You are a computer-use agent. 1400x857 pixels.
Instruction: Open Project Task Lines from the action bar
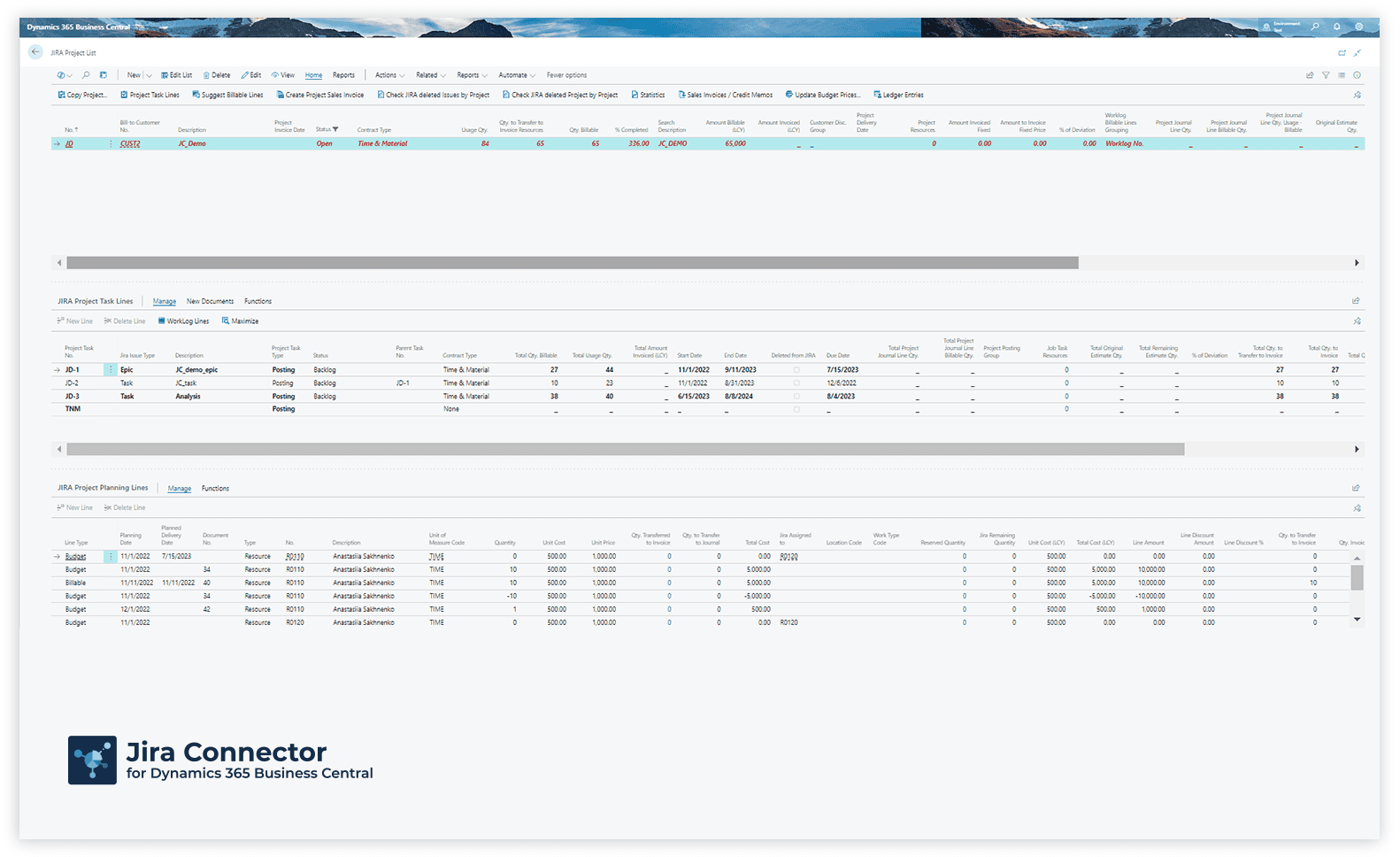click(x=150, y=95)
